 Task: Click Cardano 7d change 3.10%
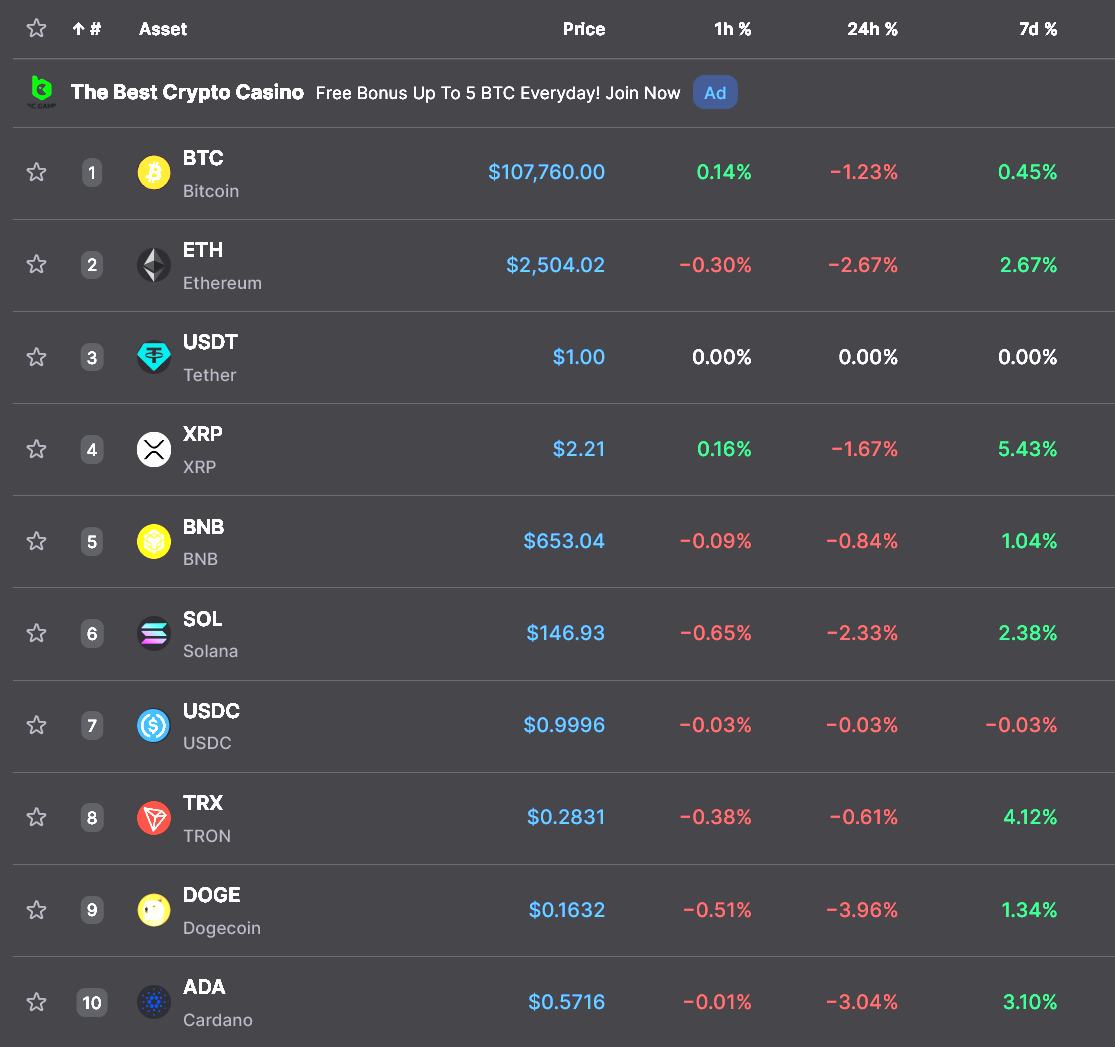click(x=1030, y=1002)
